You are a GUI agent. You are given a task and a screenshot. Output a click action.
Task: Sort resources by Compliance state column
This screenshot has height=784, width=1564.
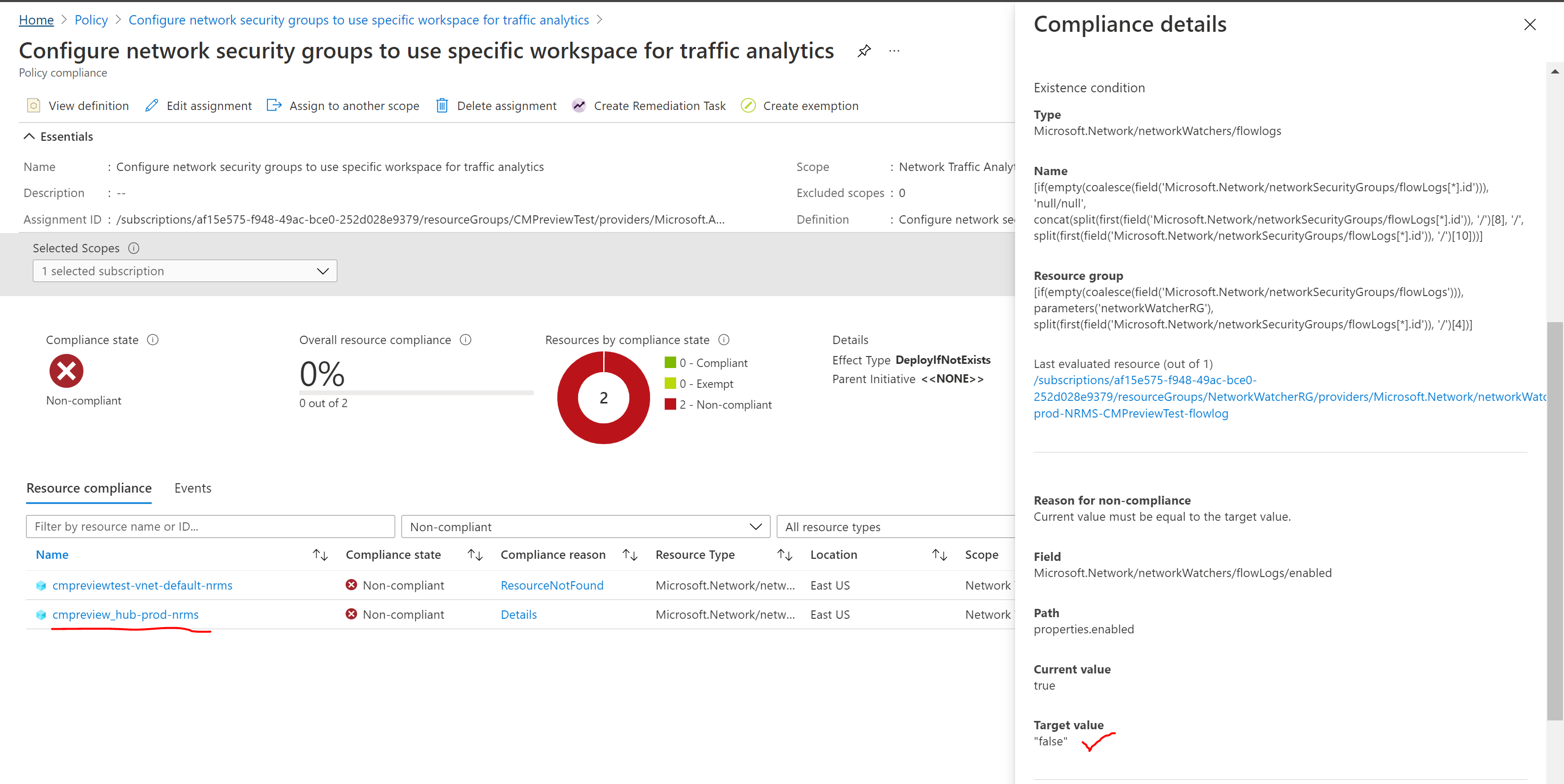point(475,555)
